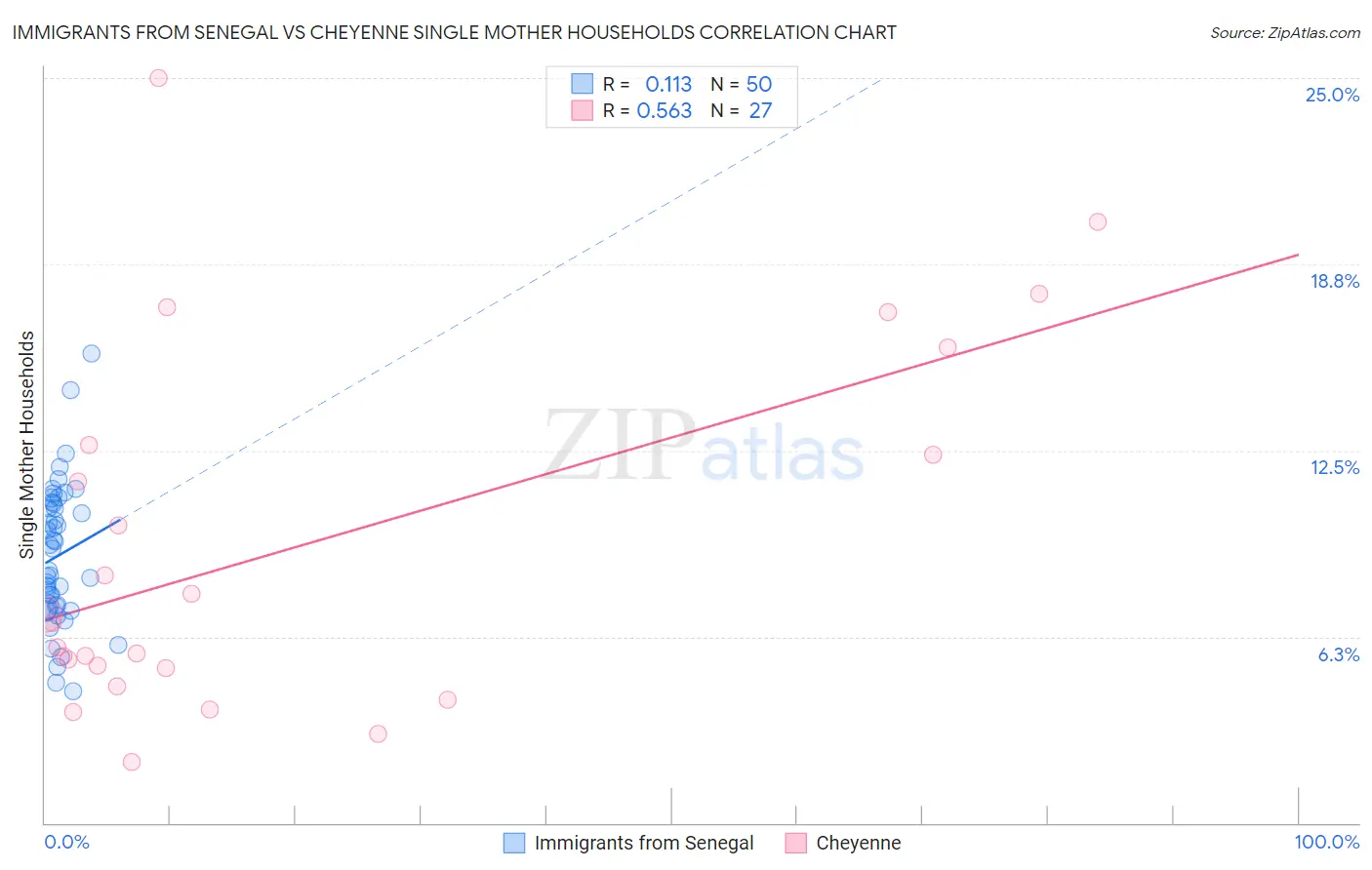Click the 18.8% y-axis label

coord(1334,281)
